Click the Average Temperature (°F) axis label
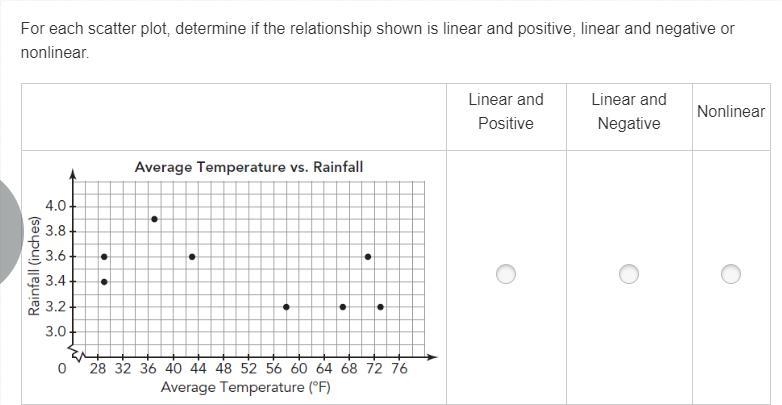 click(245, 387)
